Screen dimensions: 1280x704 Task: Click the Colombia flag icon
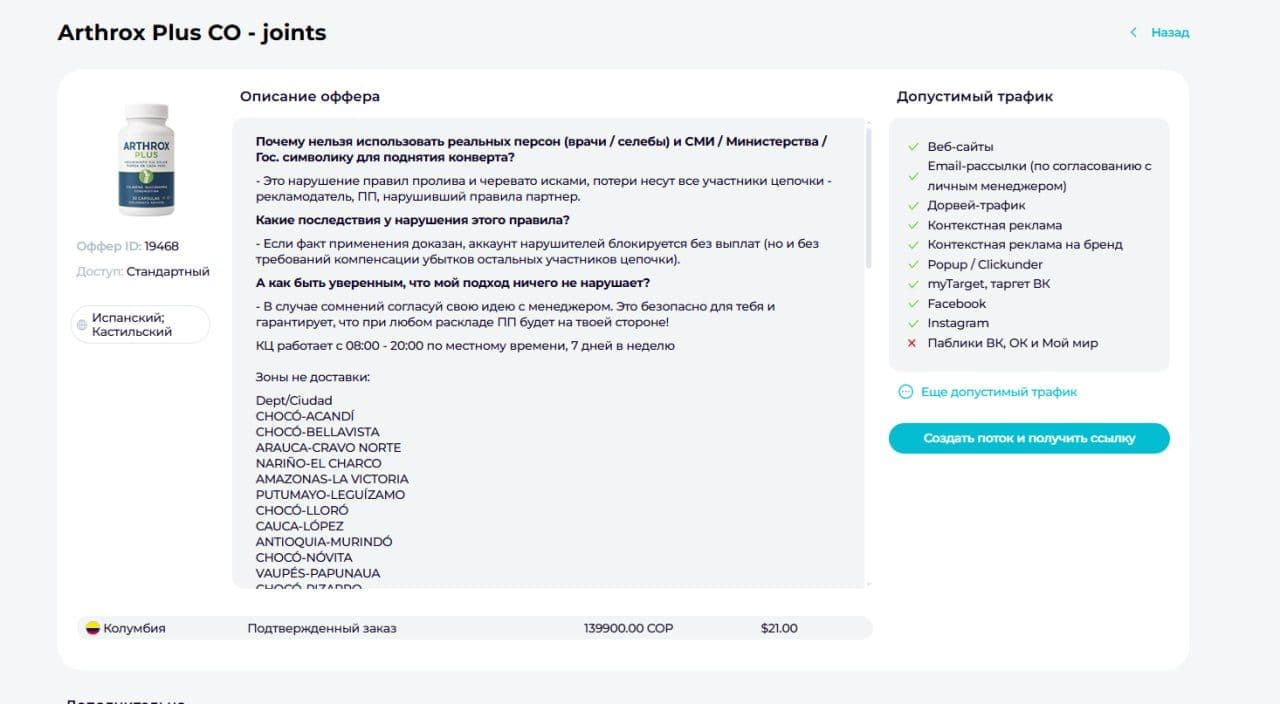(92, 628)
